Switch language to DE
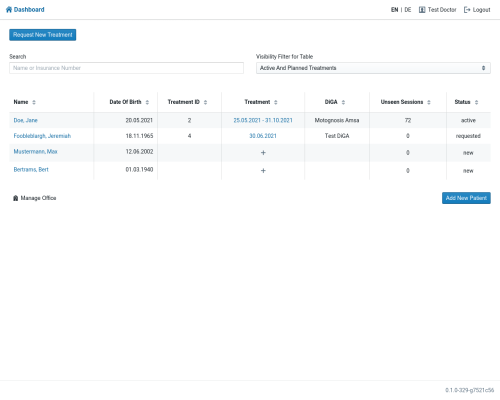Image resolution: width=500 pixels, height=400 pixels. [408, 10]
